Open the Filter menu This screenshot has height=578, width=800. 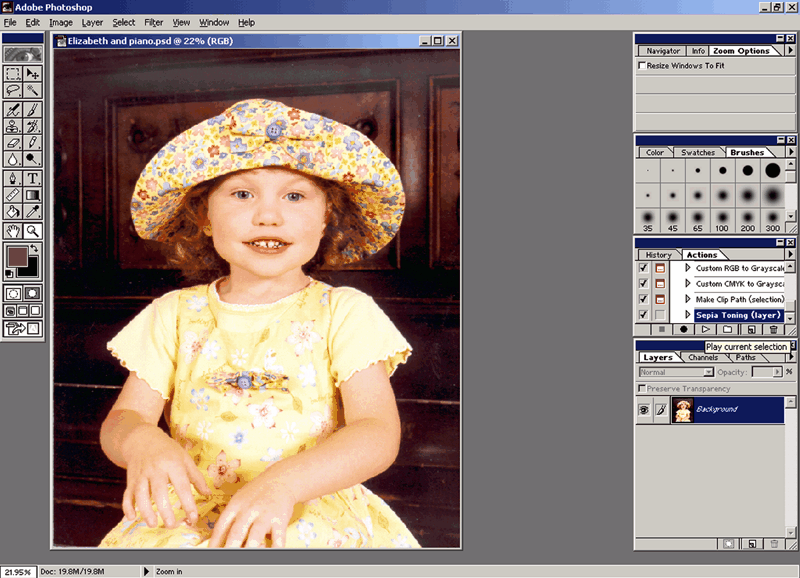153,22
